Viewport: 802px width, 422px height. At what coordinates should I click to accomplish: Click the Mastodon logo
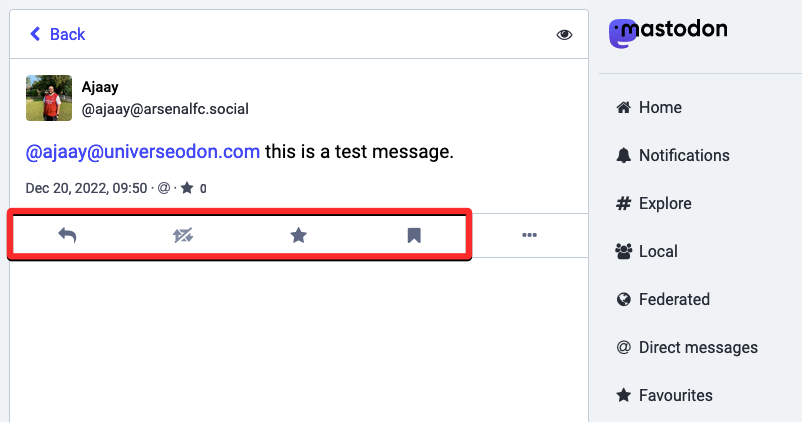pyautogui.click(x=668, y=32)
